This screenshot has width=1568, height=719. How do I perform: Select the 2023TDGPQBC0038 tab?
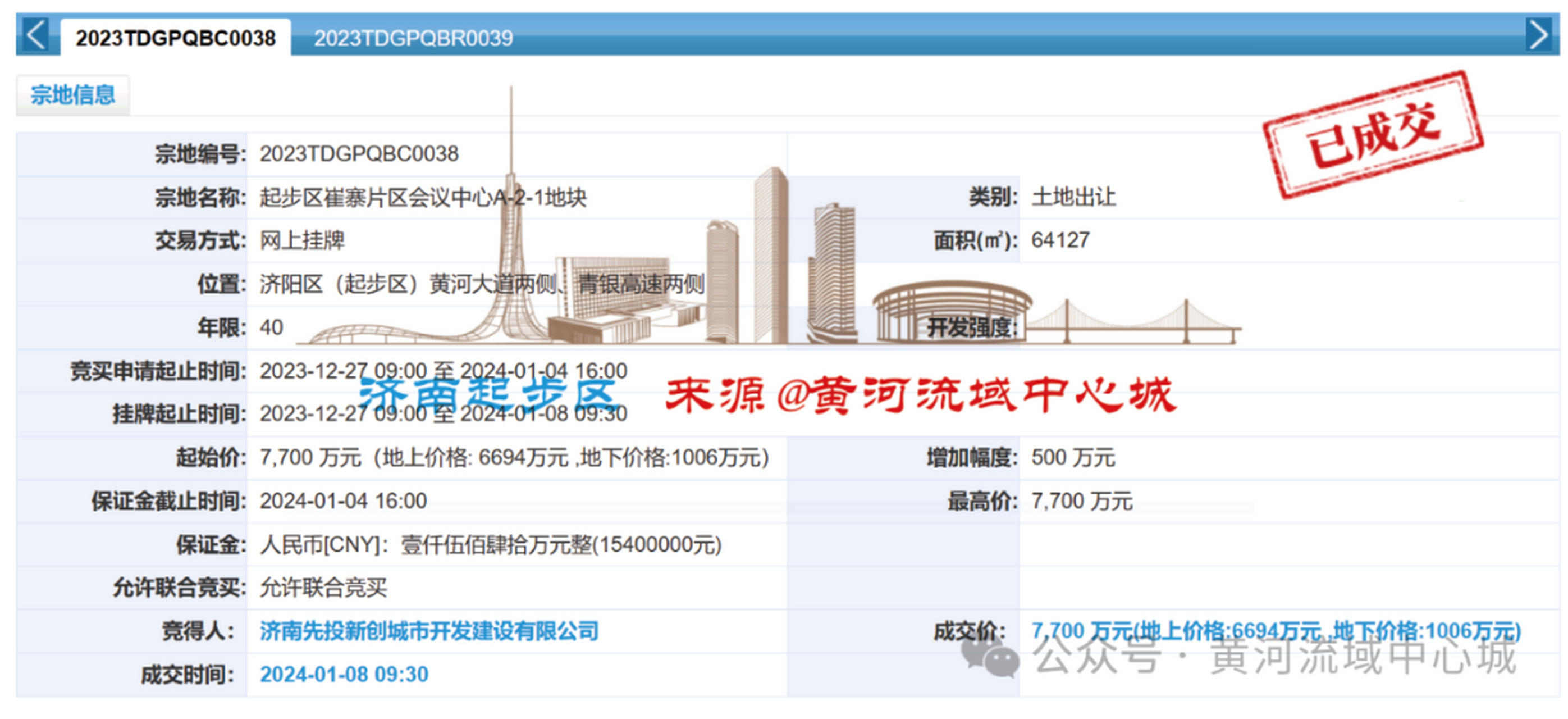[175, 38]
